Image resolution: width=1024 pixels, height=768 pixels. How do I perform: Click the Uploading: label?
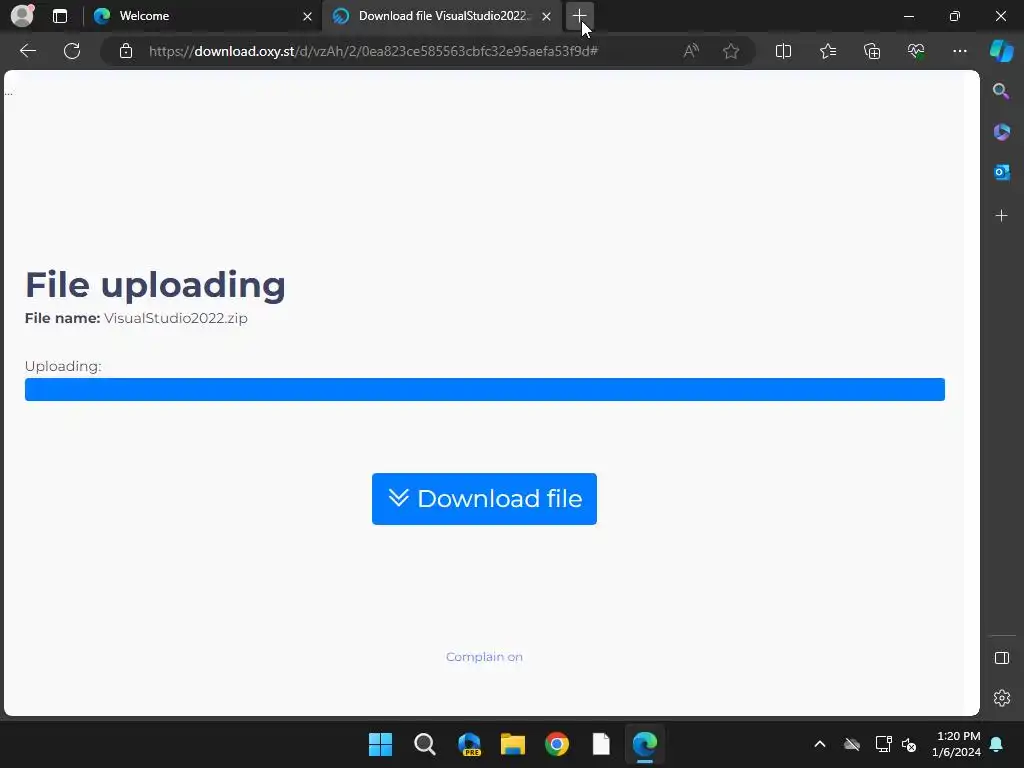(x=63, y=366)
